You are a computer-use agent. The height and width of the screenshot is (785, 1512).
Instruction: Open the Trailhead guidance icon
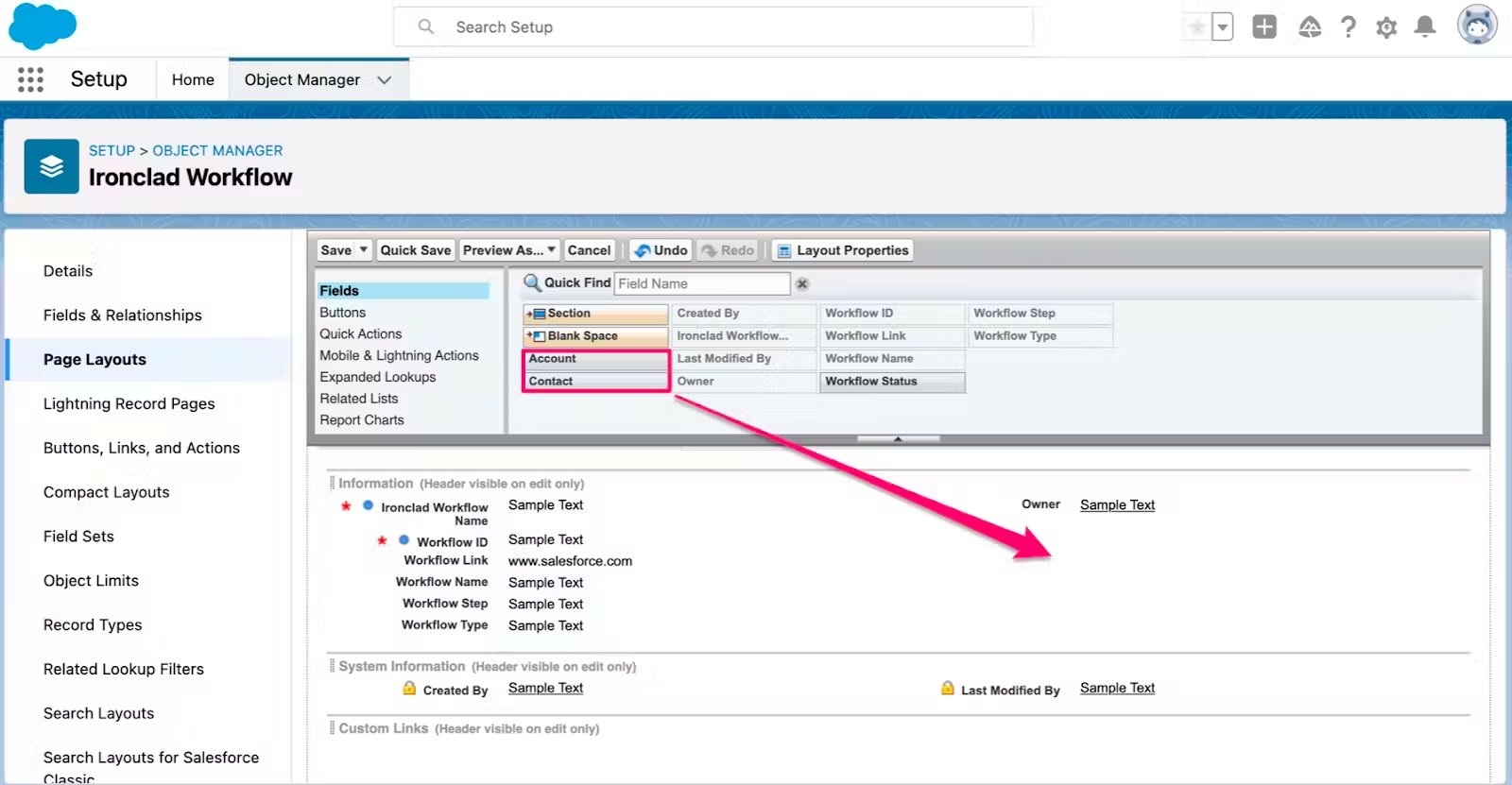[x=1310, y=27]
